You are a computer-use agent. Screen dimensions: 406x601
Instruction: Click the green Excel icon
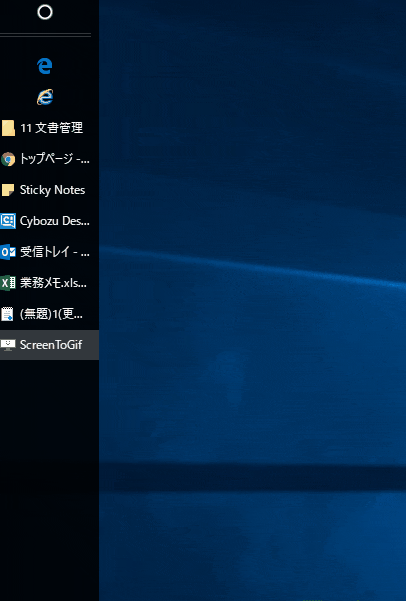pyautogui.click(x=8, y=283)
